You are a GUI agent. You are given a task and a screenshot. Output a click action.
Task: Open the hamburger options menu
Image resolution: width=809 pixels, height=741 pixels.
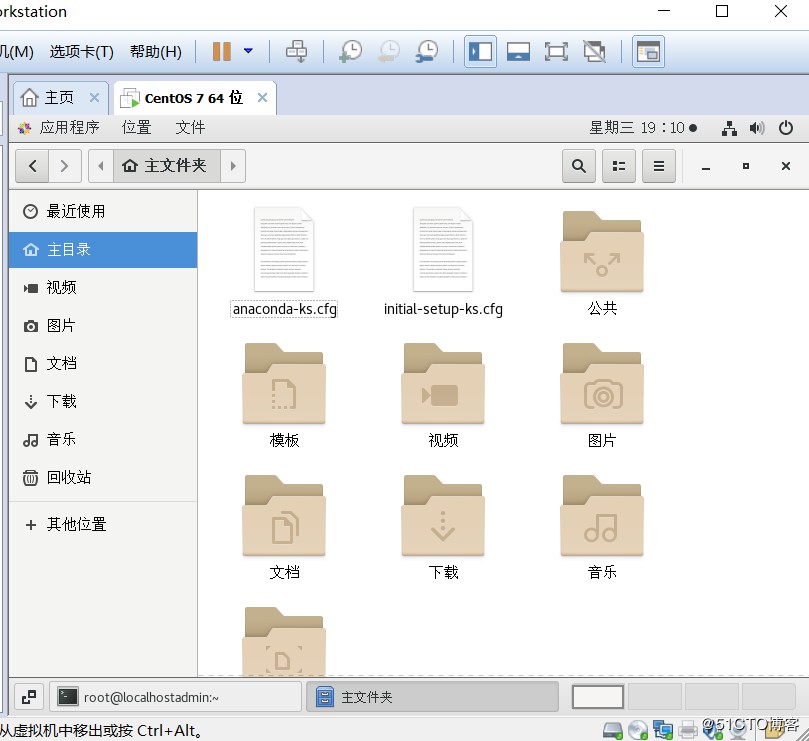[x=659, y=166]
